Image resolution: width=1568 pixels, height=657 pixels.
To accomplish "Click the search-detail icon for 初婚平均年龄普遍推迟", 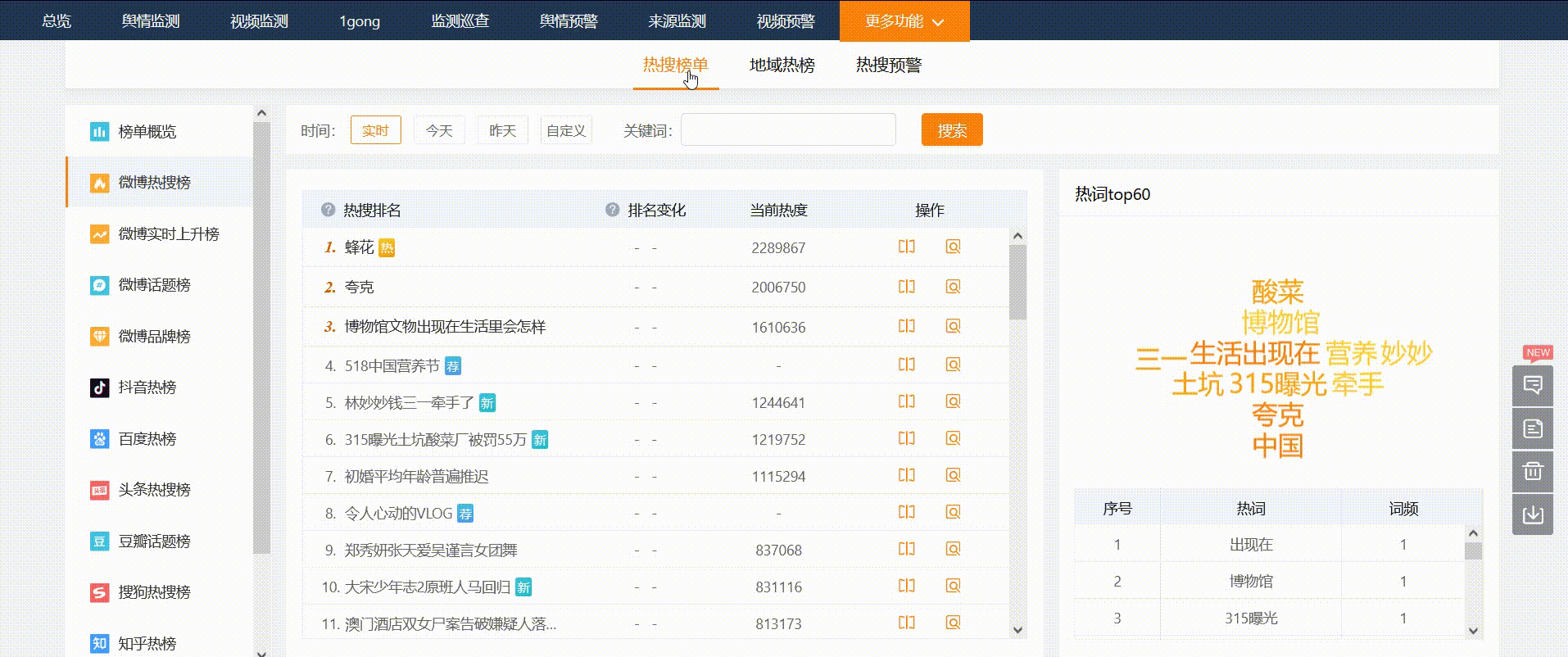I will pyautogui.click(x=953, y=475).
